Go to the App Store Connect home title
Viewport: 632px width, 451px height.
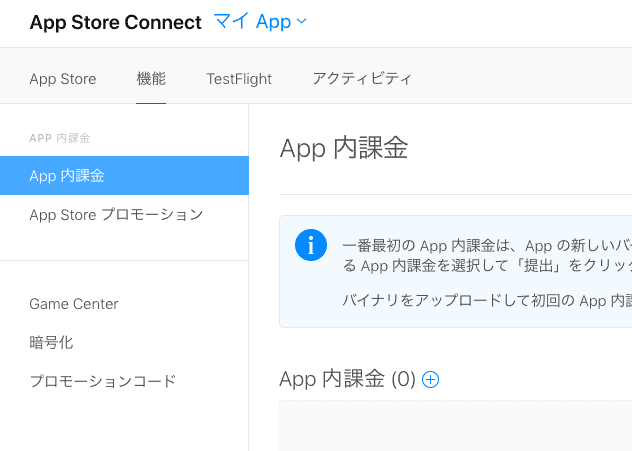click(115, 22)
